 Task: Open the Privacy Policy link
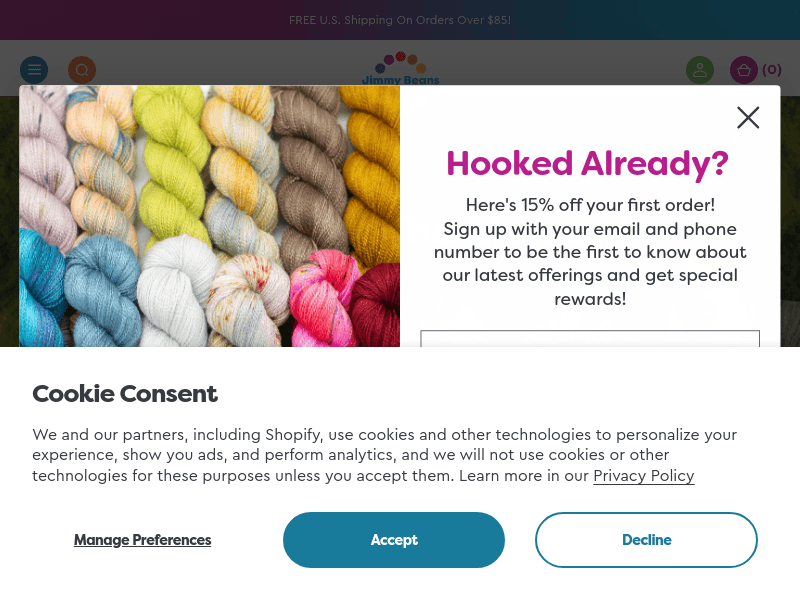click(x=643, y=476)
